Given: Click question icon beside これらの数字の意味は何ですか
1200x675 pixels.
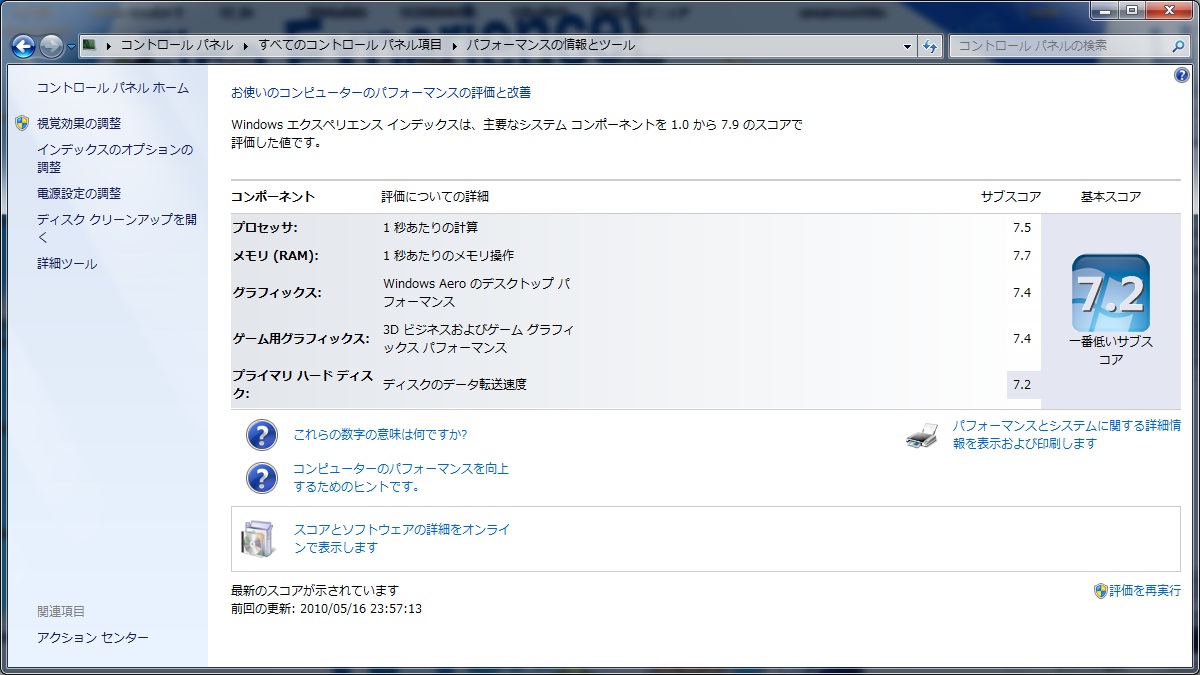Looking at the screenshot, I should (x=262, y=436).
